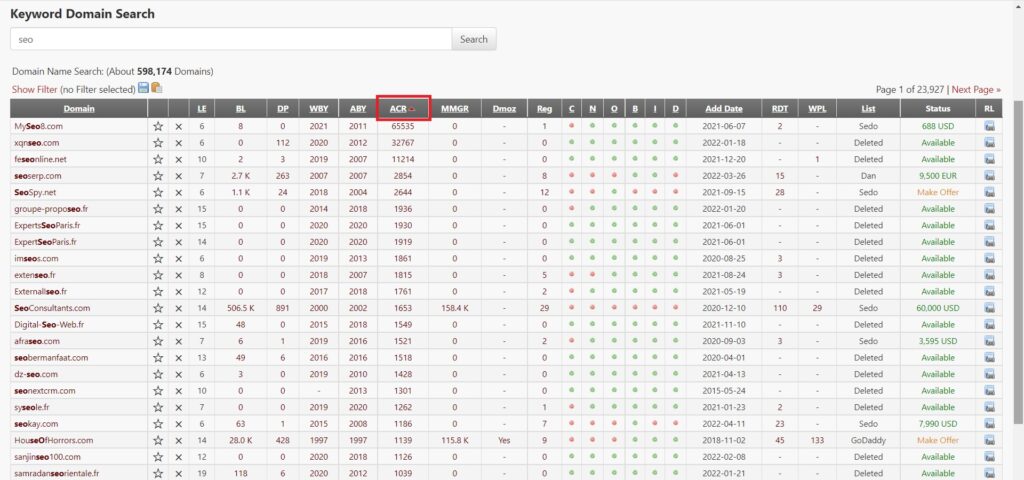Image resolution: width=1024 pixels, height=480 pixels.
Task: Click Available status for xqnseo.com
Action: click(938, 142)
